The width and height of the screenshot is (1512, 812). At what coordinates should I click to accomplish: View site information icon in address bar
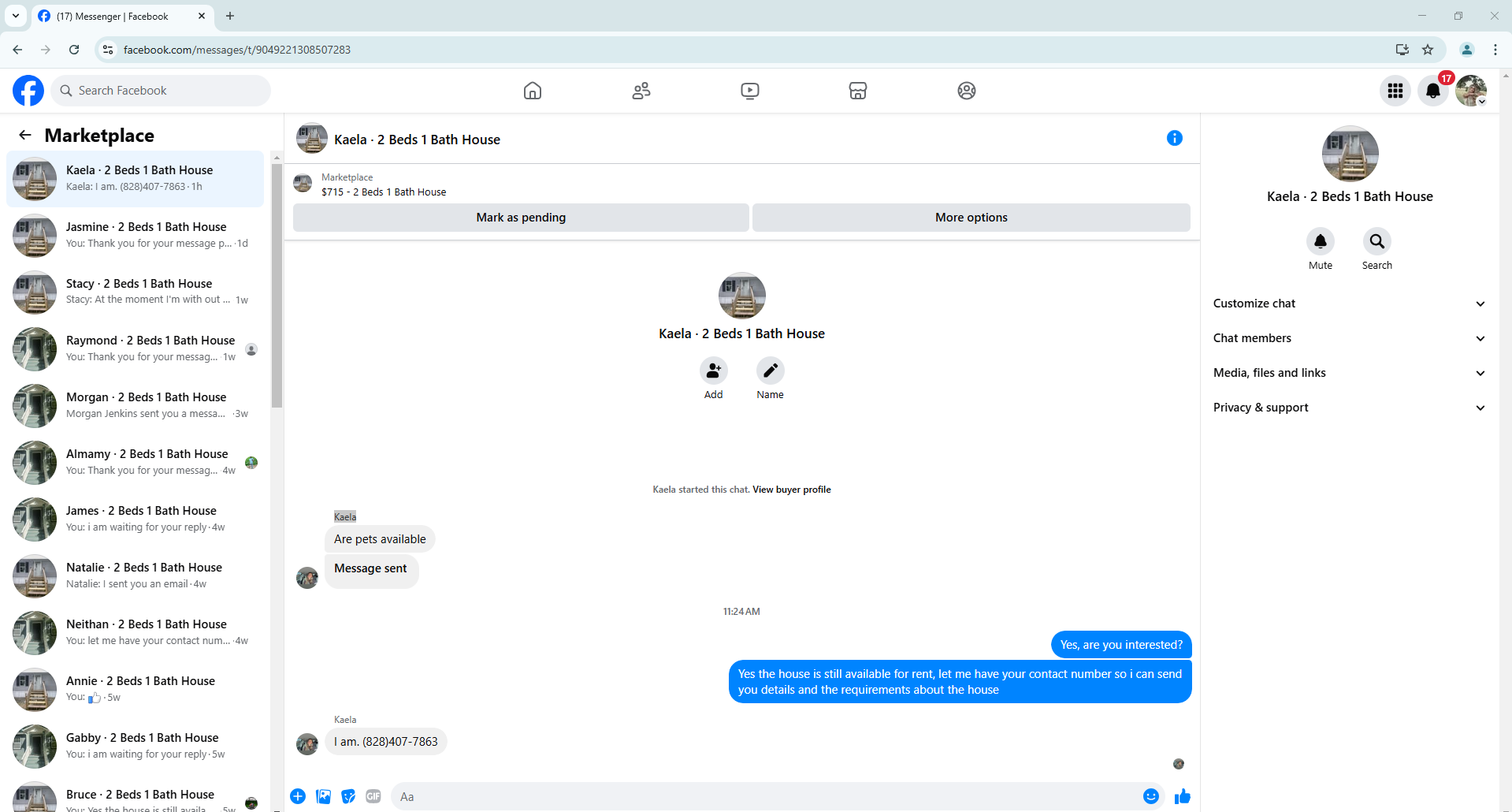(108, 50)
